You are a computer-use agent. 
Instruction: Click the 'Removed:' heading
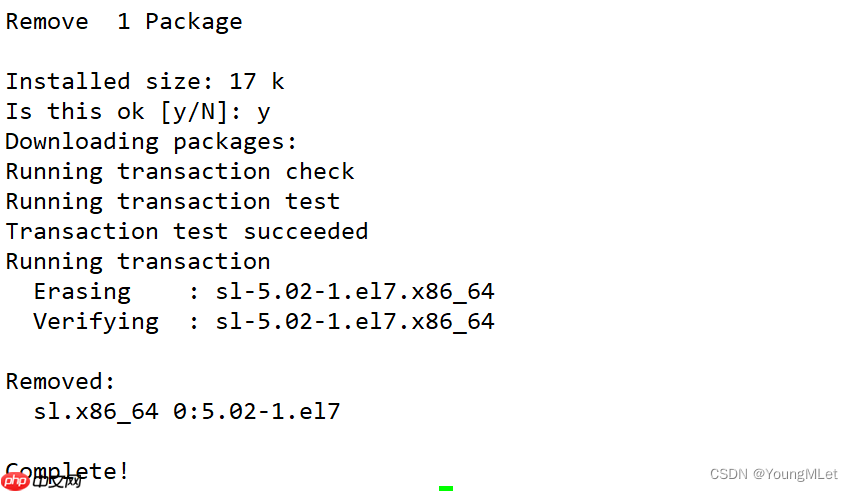click(60, 381)
